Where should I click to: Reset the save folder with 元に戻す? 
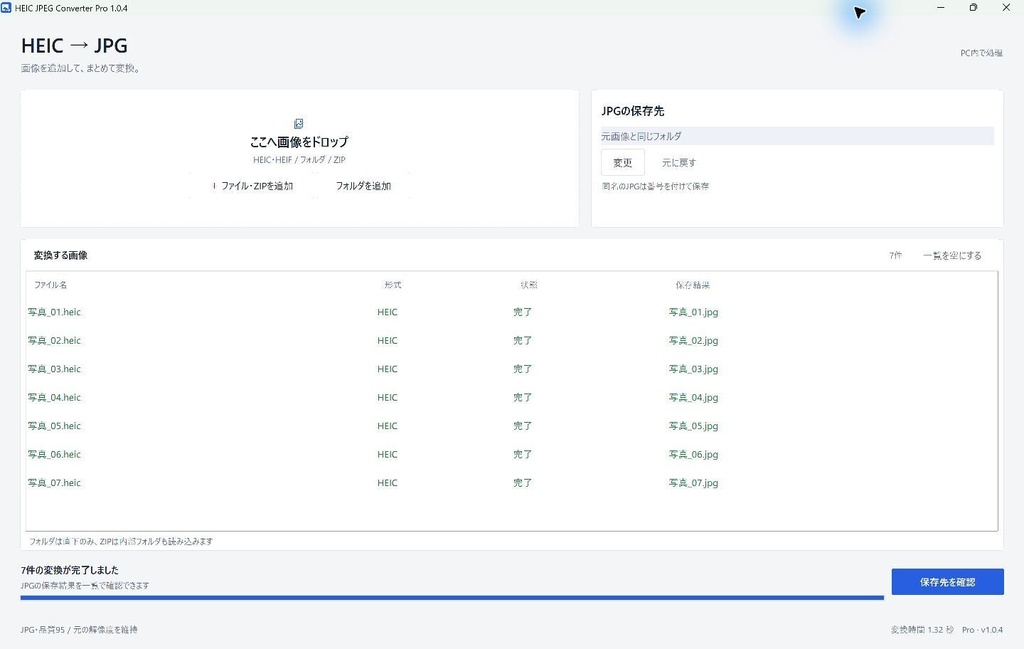679,163
